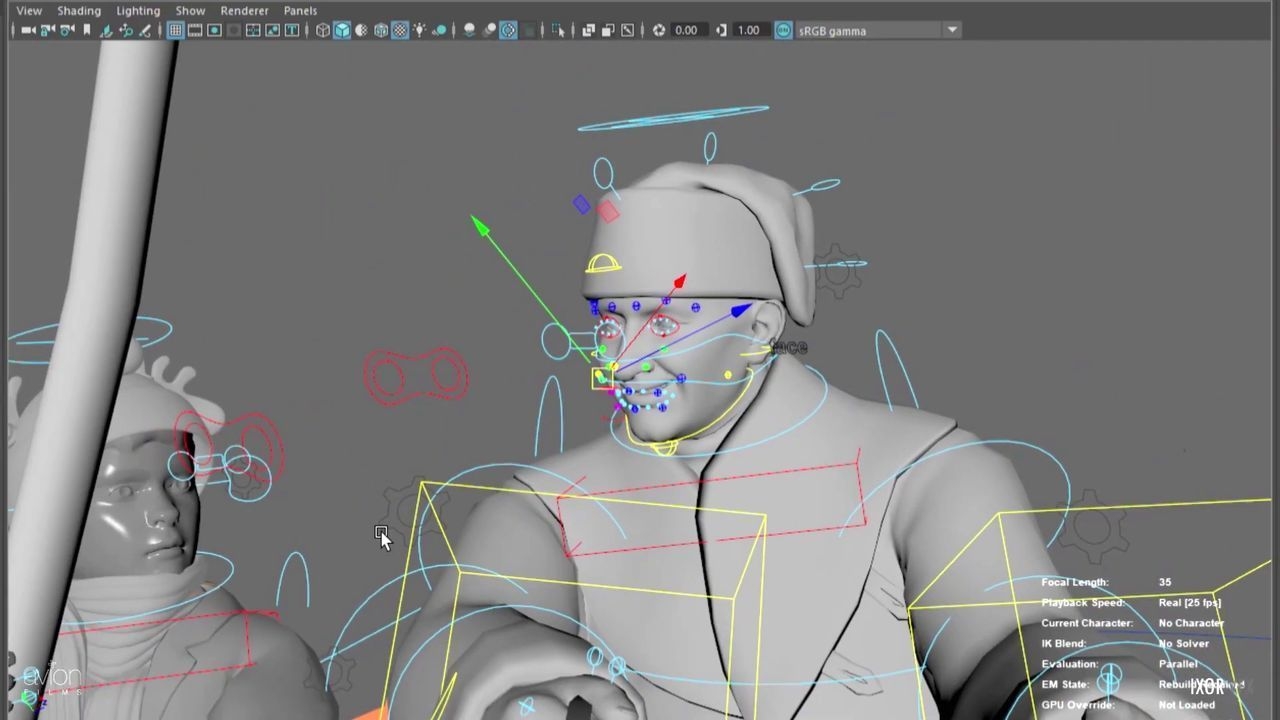The image size is (1280, 720).
Task: Click the Playback Speed value Real [25 fps]
Action: pyautogui.click(x=1190, y=602)
